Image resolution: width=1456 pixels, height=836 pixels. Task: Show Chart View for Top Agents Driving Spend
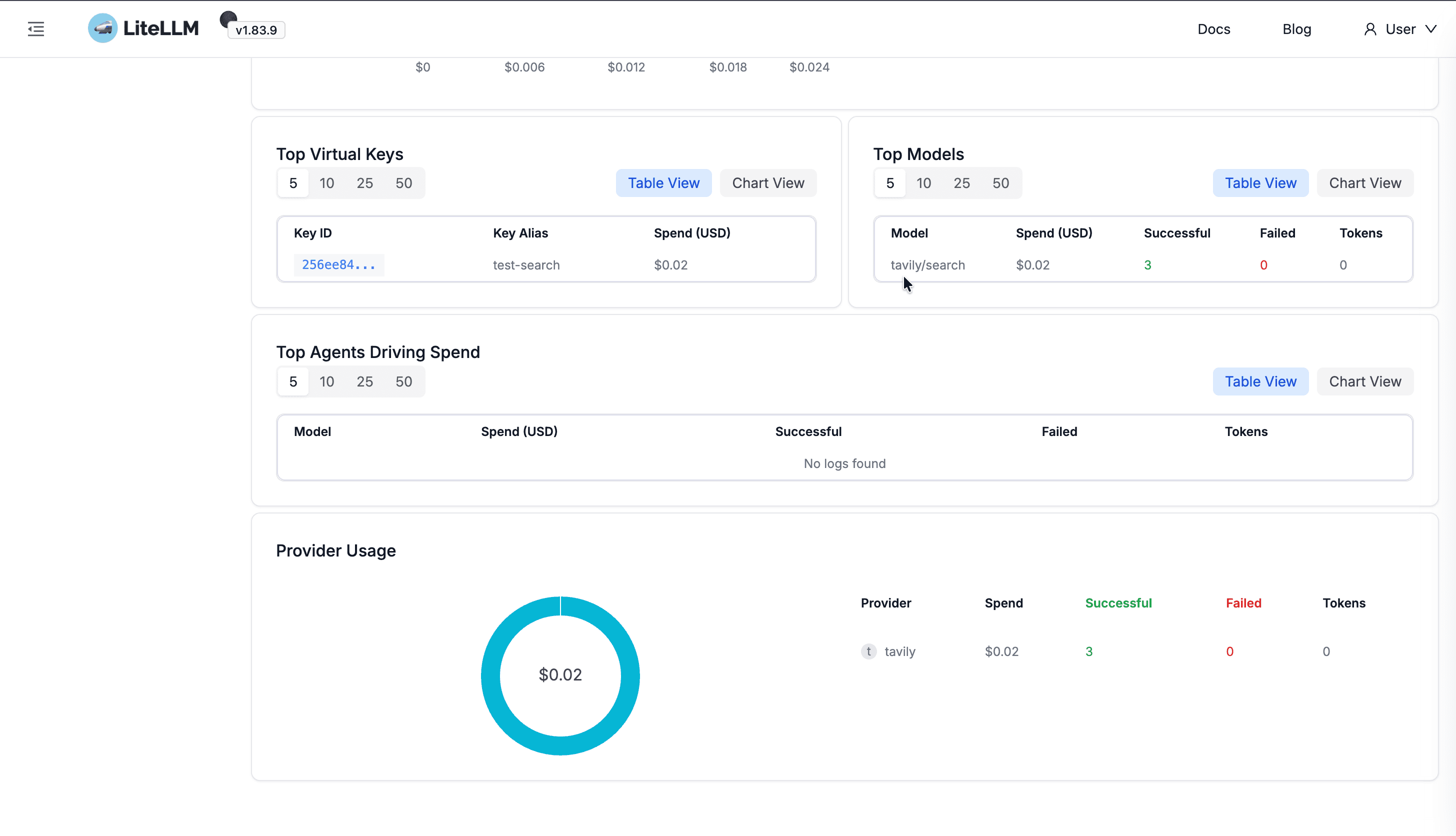(x=1364, y=381)
